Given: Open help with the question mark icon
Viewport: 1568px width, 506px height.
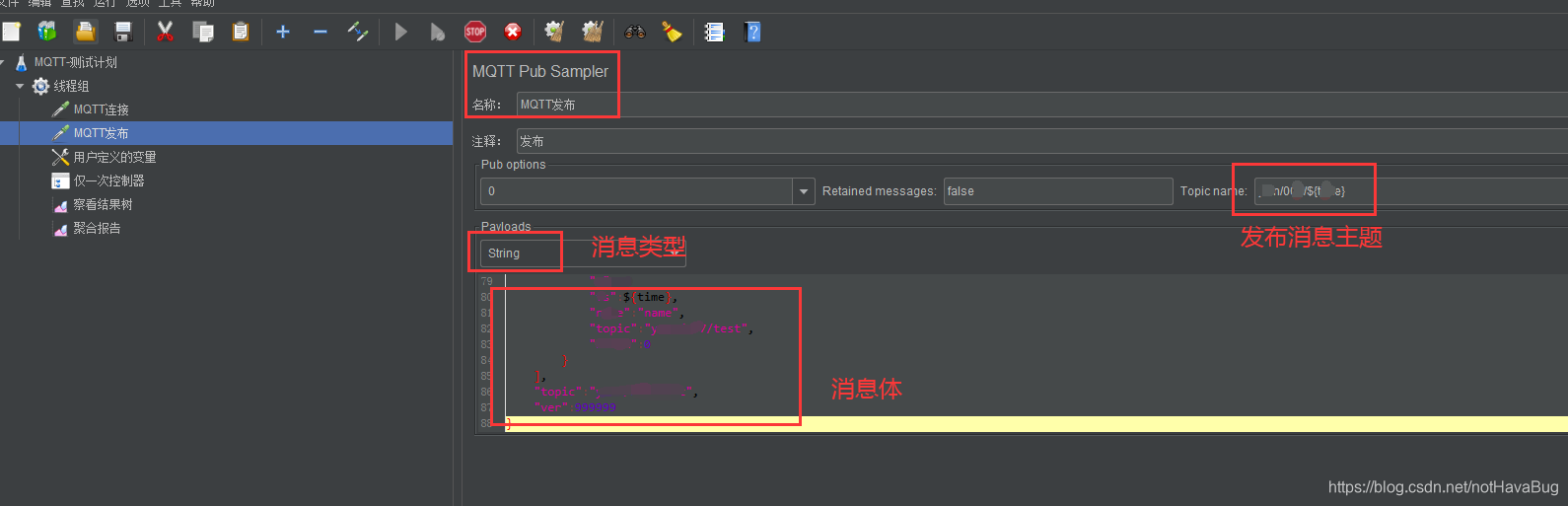Looking at the screenshot, I should tap(752, 32).
